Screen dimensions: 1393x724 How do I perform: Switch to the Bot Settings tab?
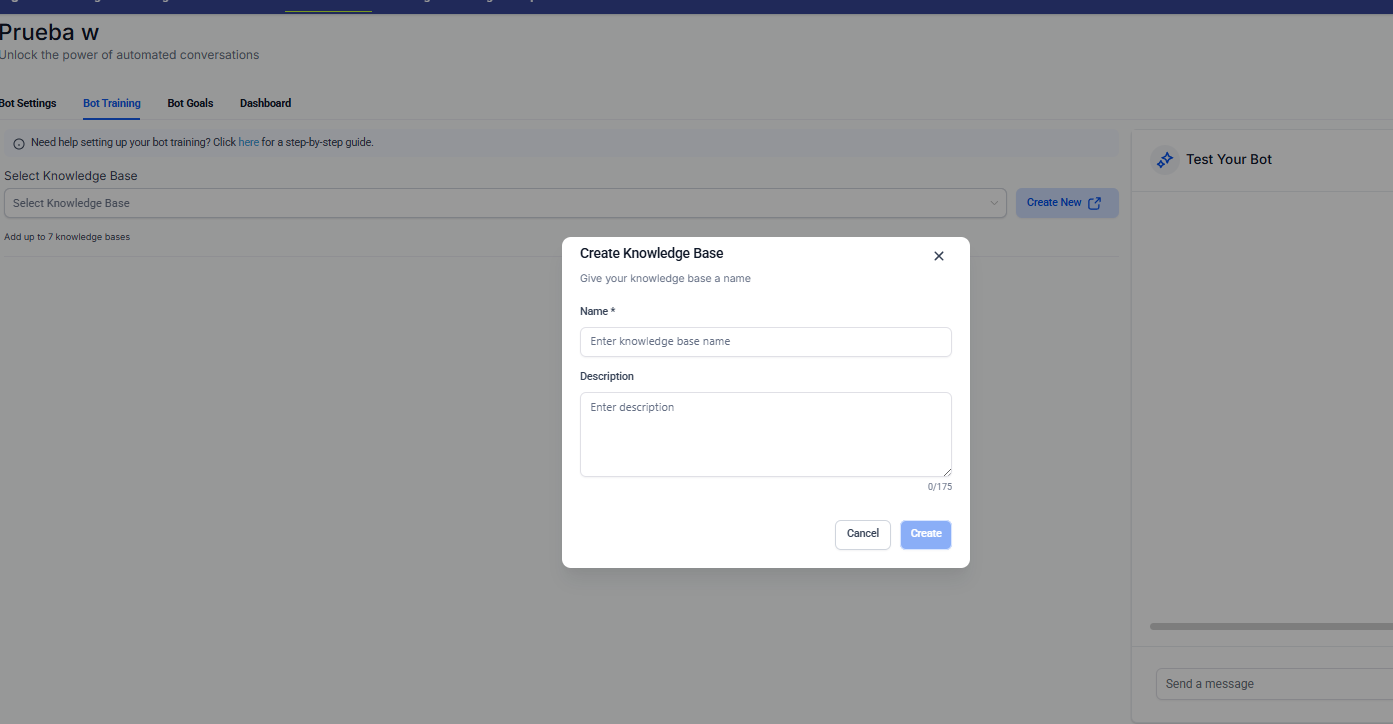coord(28,103)
